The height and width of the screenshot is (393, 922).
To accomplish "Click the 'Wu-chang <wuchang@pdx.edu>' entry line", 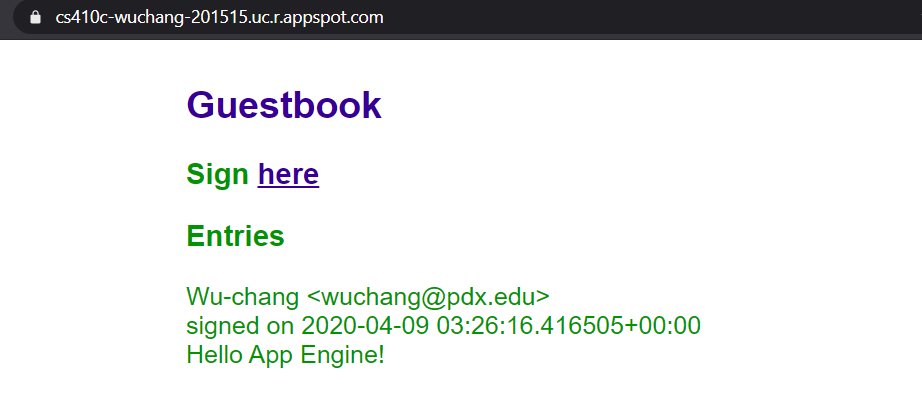I will click(368, 297).
